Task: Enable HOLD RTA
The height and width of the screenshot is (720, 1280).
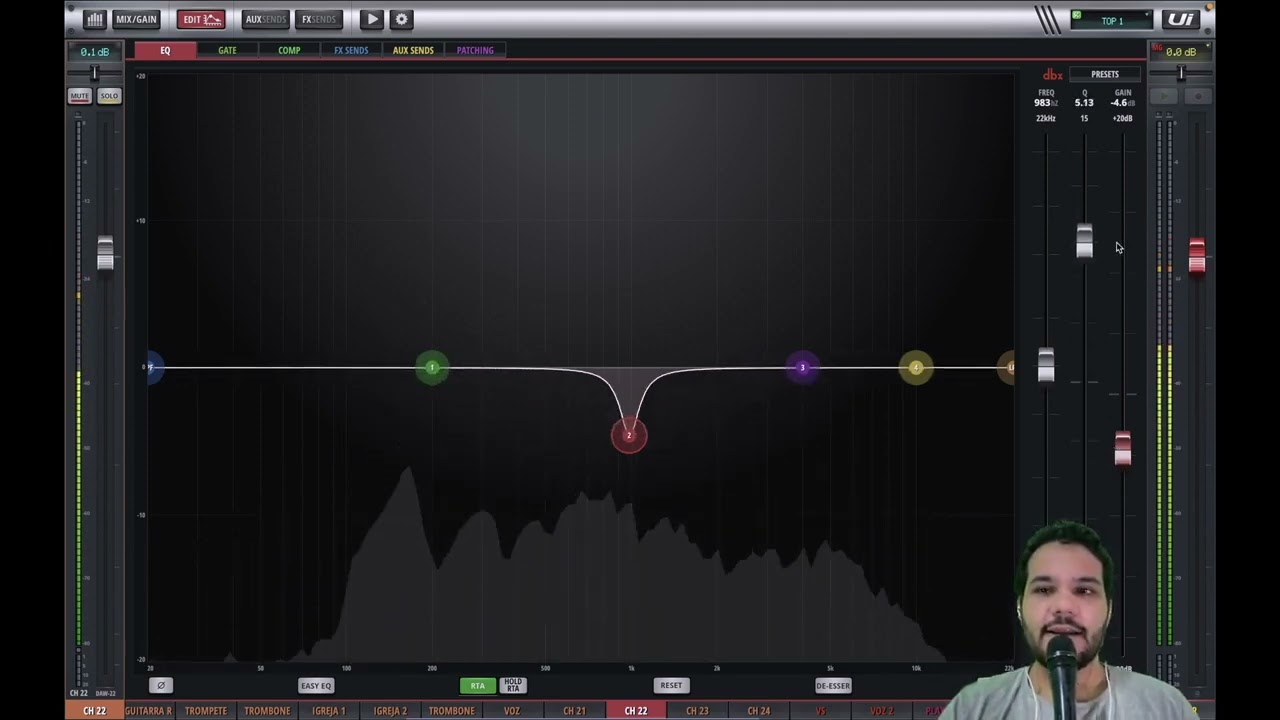Action: [x=512, y=685]
